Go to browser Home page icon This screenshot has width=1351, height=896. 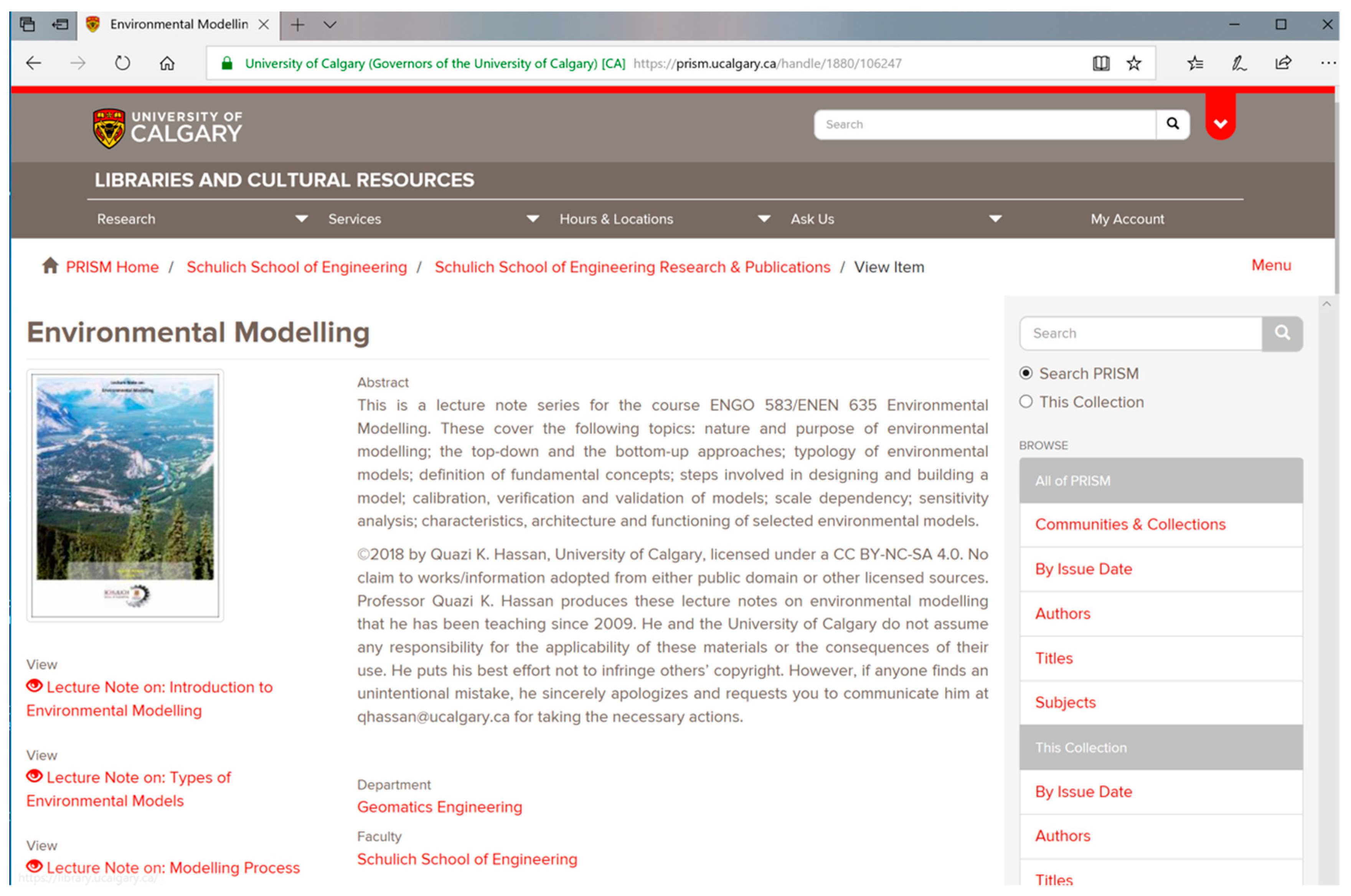(167, 63)
